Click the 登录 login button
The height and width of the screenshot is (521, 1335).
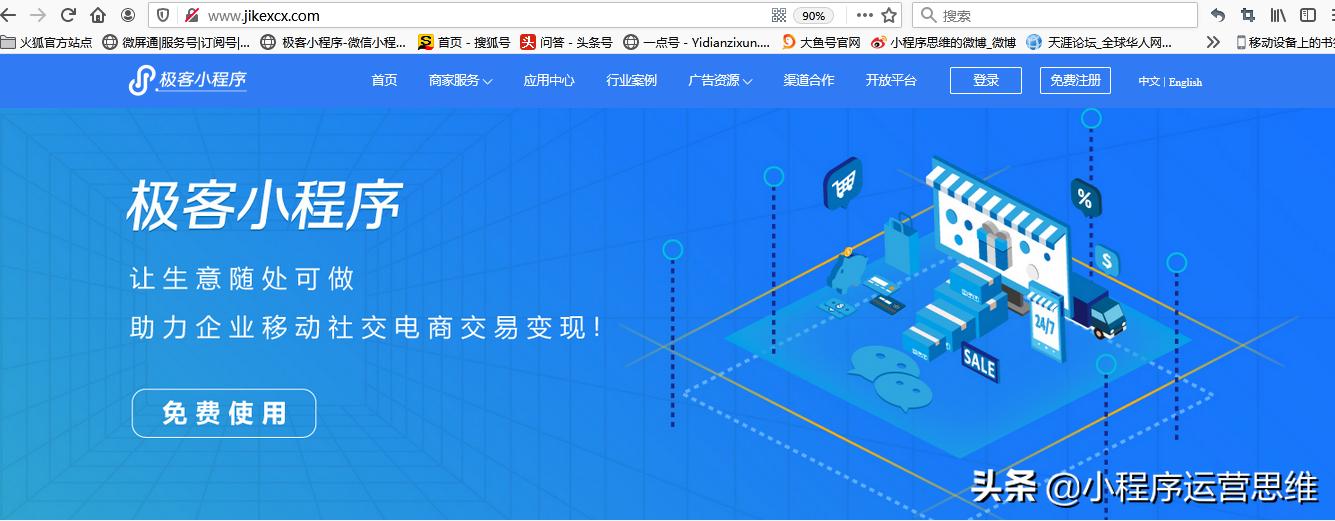coord(986,80)
